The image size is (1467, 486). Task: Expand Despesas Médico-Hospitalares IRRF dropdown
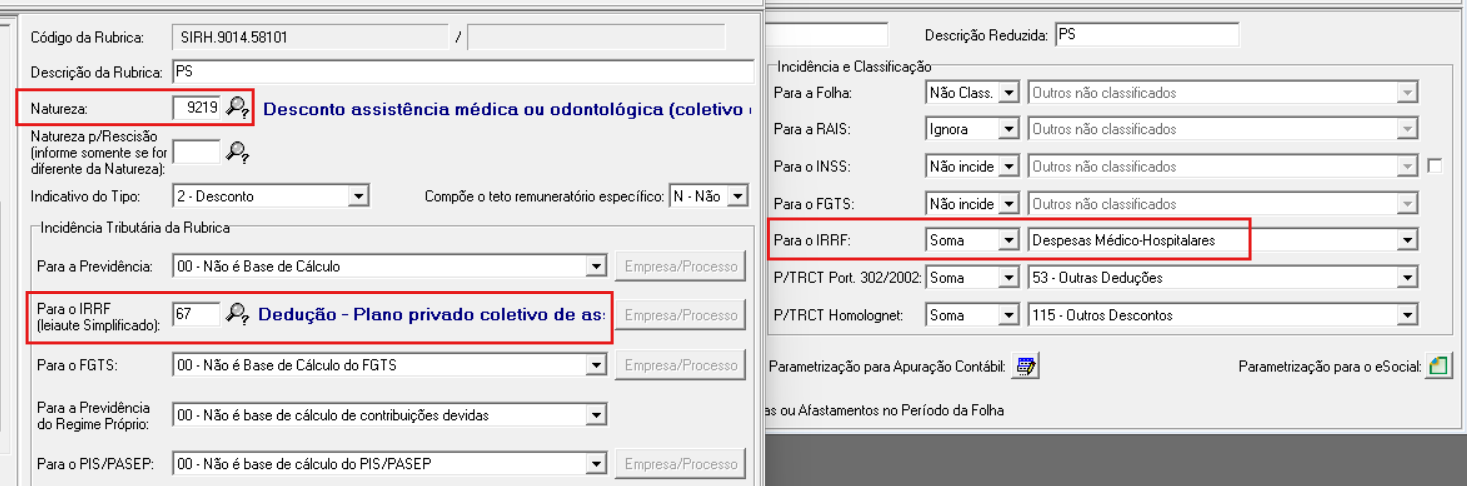(1408, 240)
